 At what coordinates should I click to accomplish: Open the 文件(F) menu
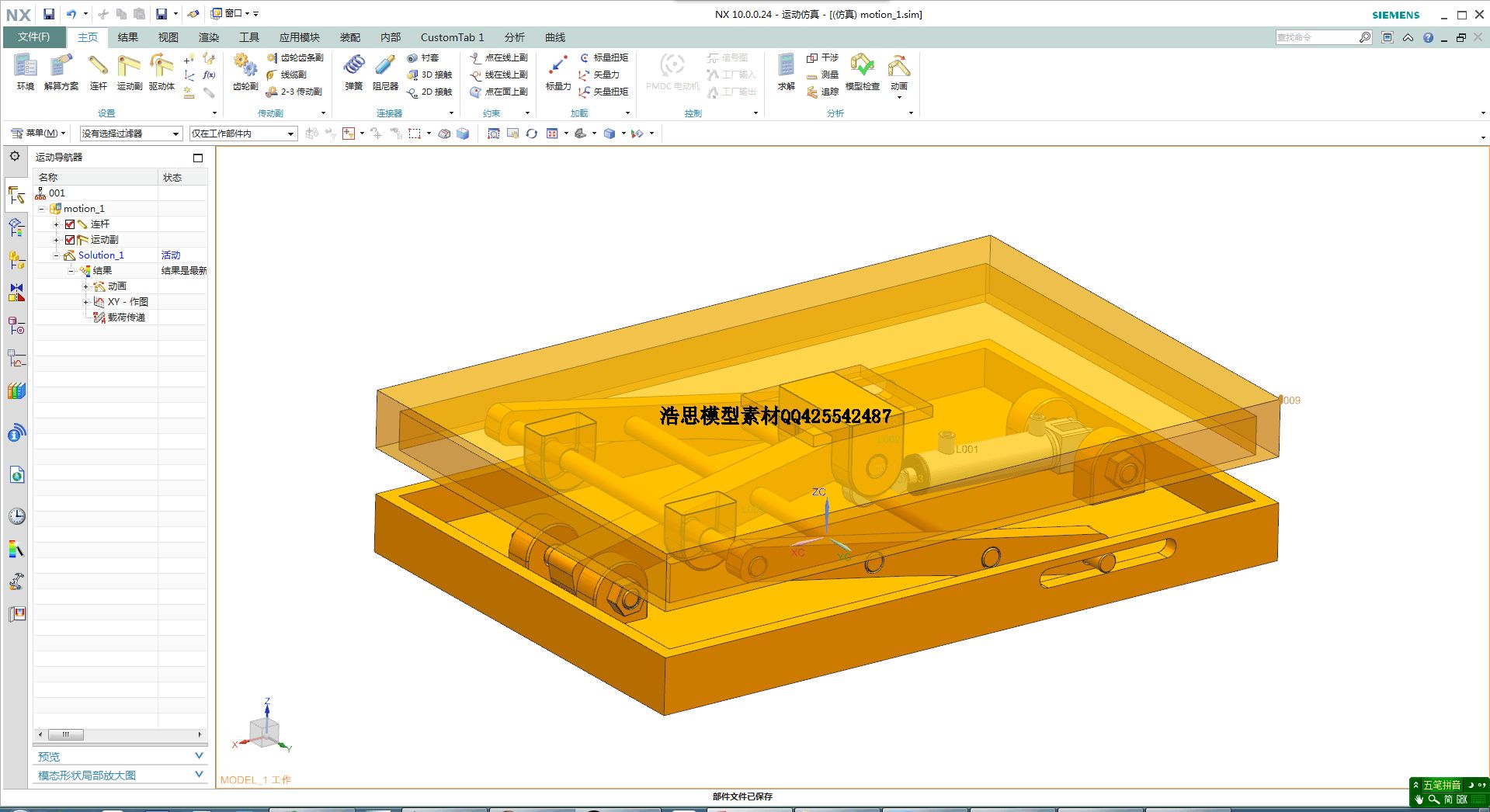click(x=33, y=37)
